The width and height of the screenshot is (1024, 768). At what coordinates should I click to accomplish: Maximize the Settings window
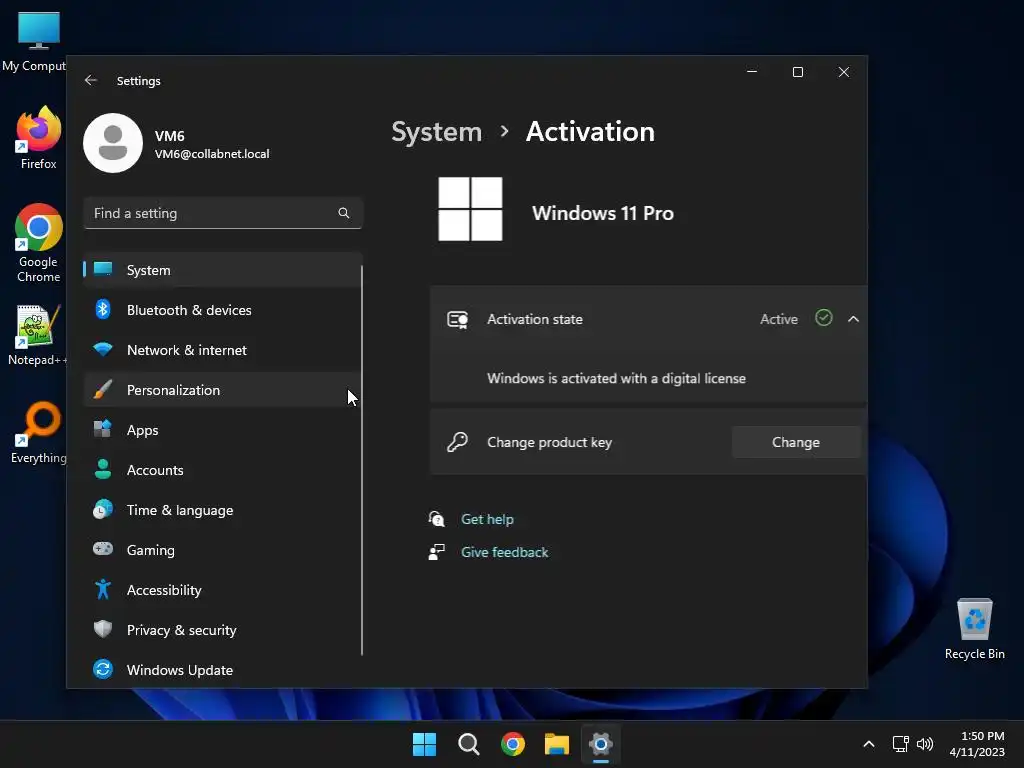(797, 72)
